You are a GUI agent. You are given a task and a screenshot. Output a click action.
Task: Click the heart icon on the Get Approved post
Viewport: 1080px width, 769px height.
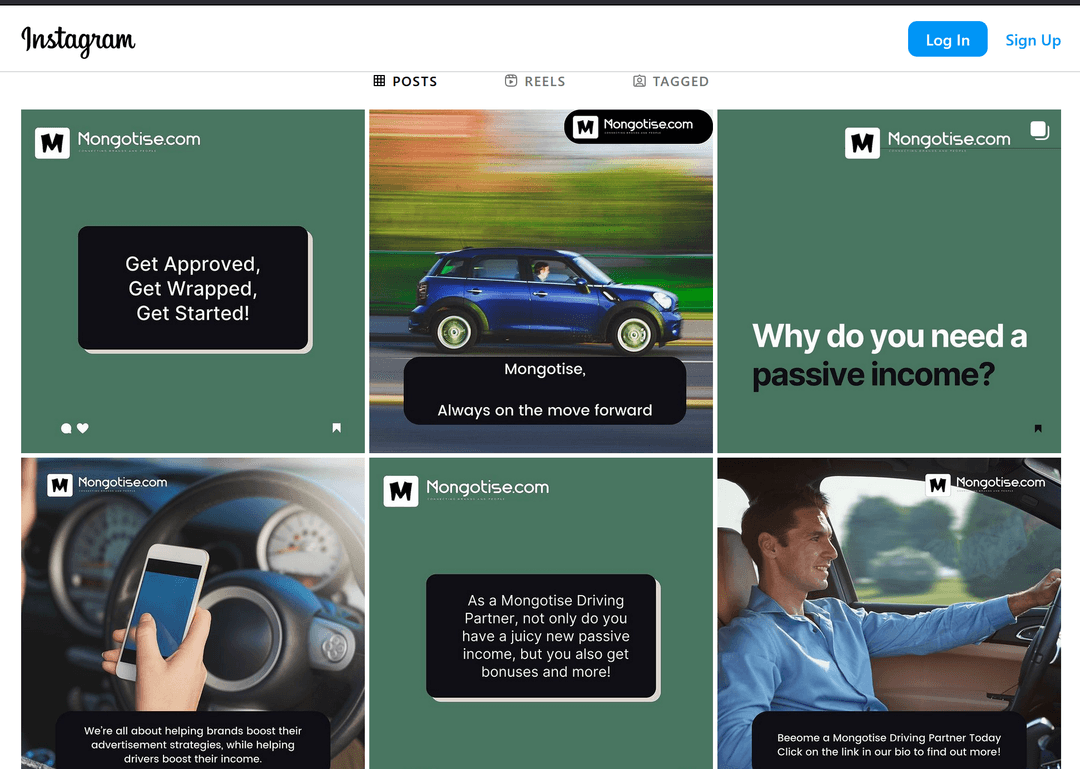tap(83, 428)
